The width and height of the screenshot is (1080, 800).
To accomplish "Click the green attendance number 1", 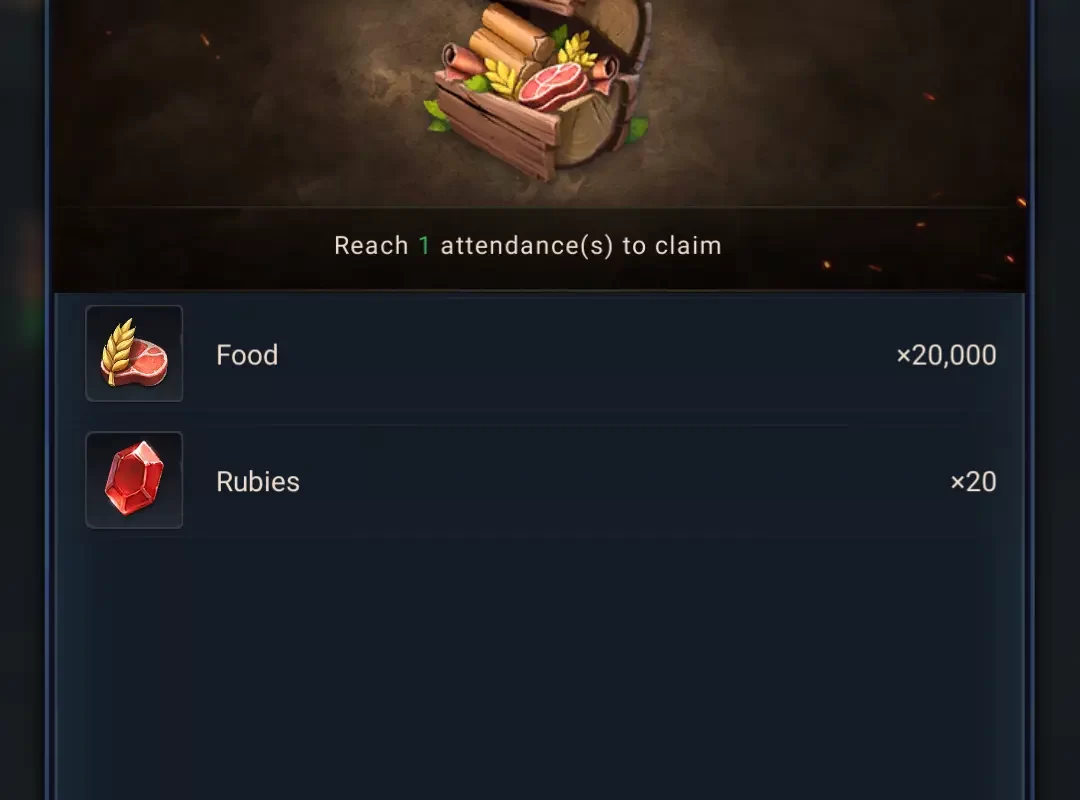I will coord(424,245).
